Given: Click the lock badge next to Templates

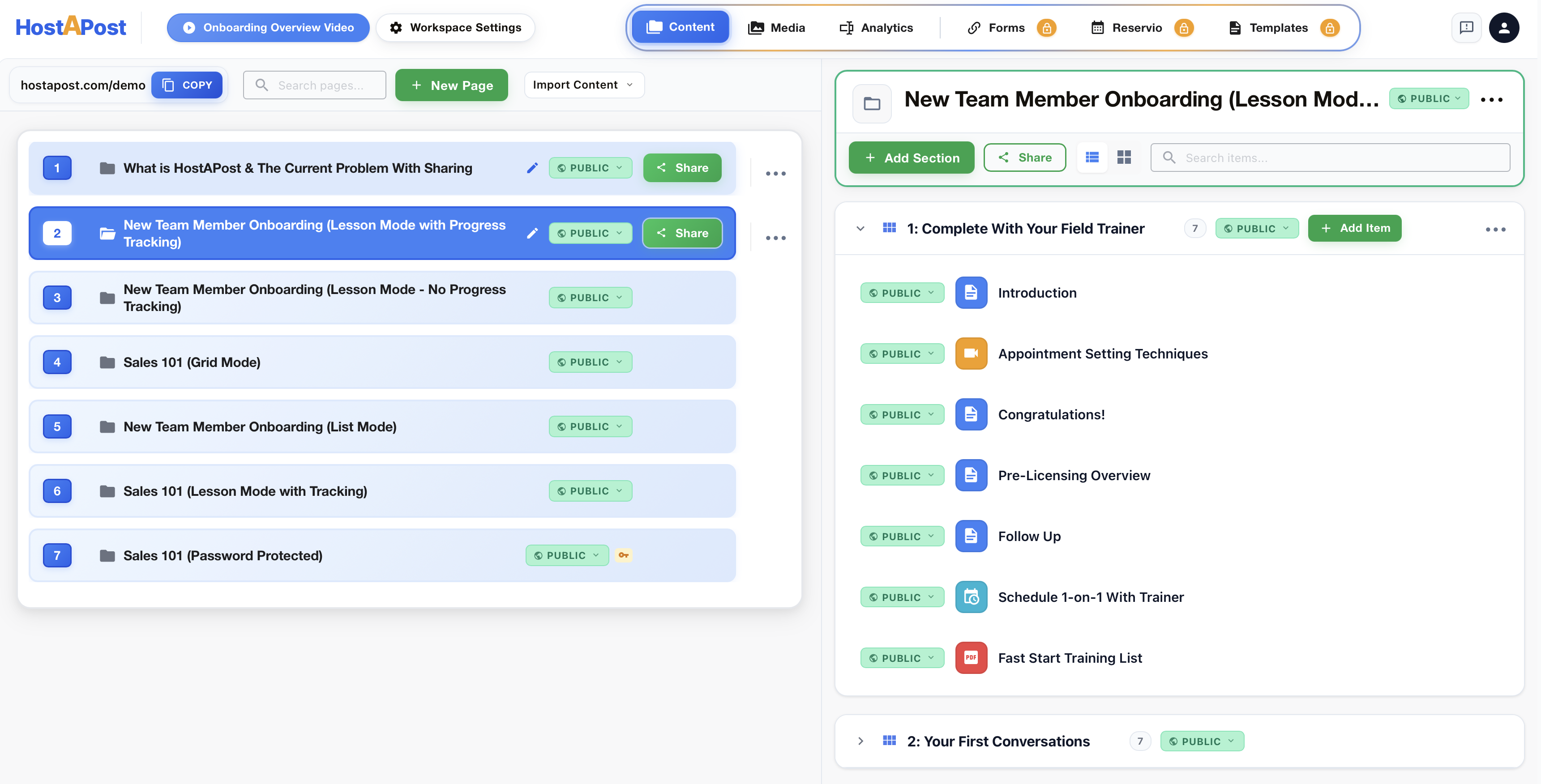Looking at the screenshot, I should (x=1329, y=27).
